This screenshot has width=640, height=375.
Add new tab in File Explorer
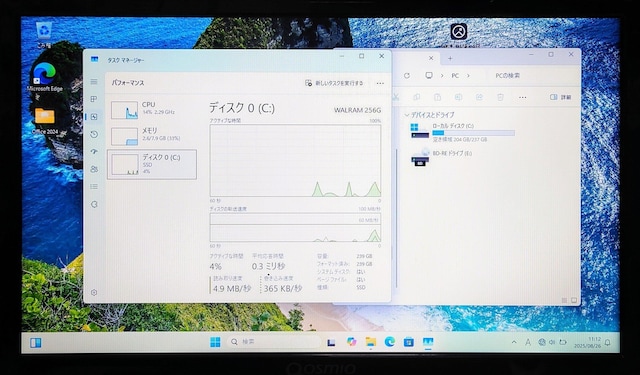(450, 58)
